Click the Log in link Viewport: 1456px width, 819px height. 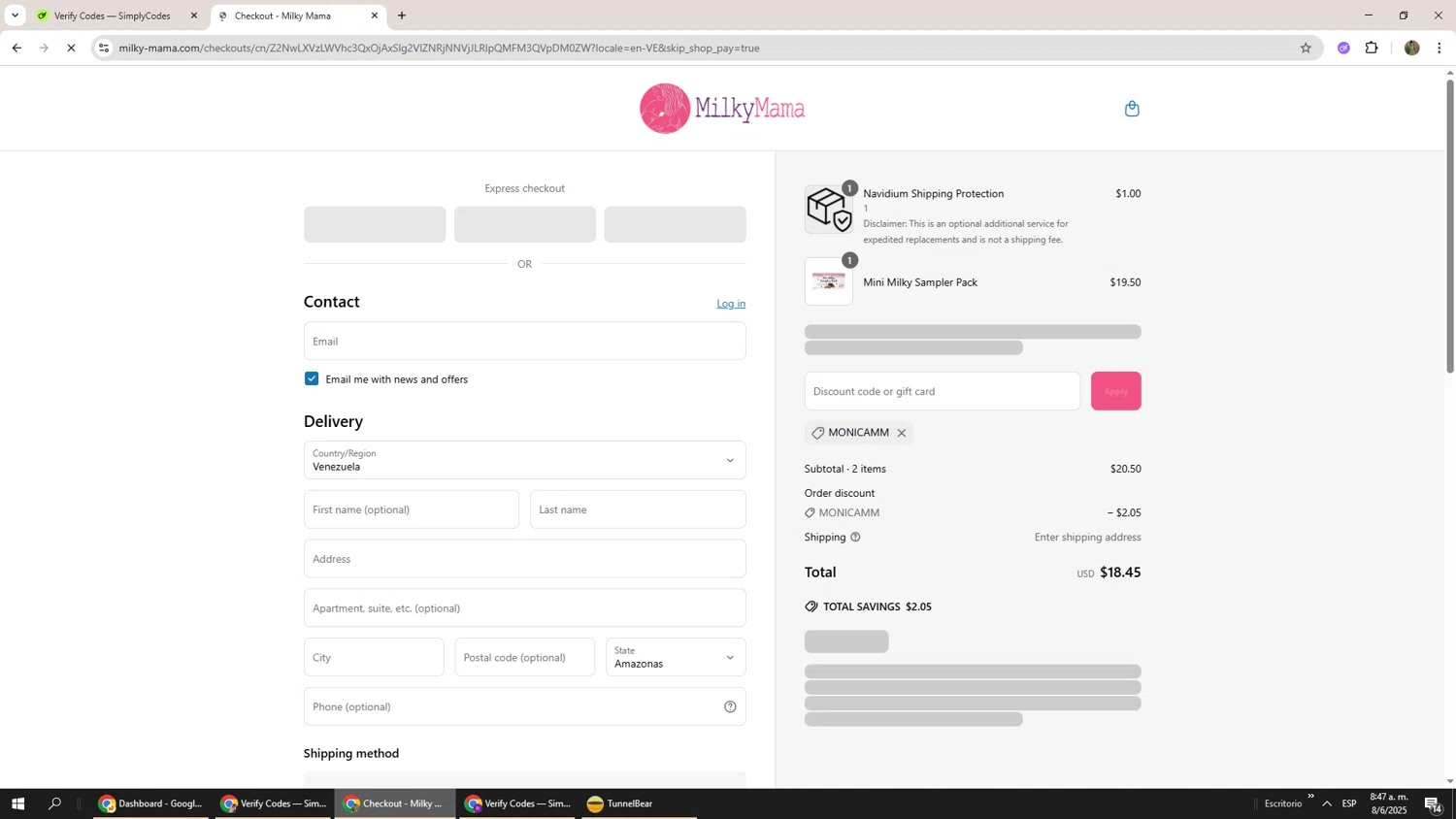(x=731, y=304)
